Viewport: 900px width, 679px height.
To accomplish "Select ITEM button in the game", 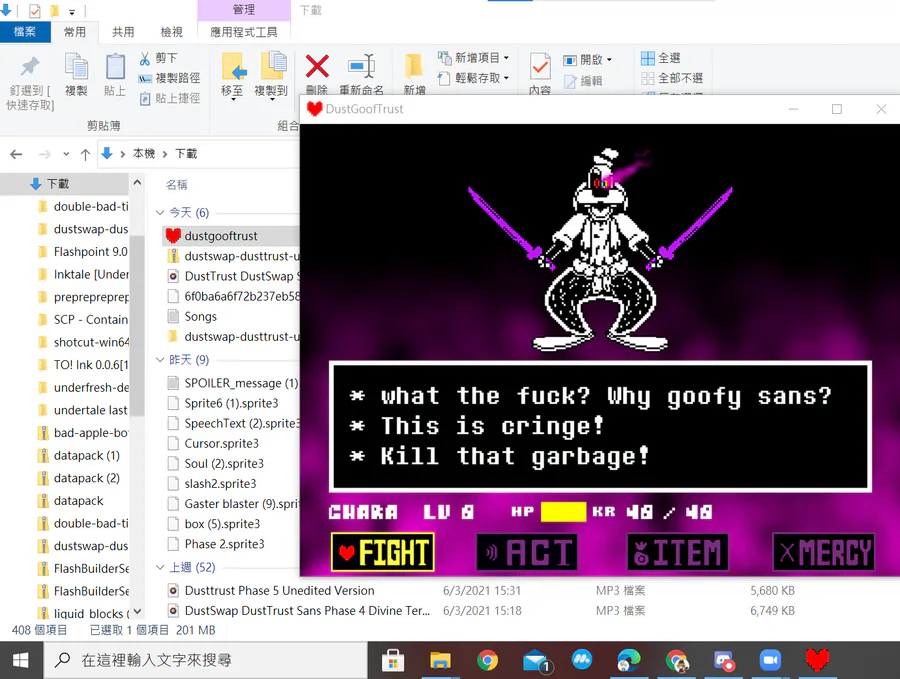I will (677, 552).
